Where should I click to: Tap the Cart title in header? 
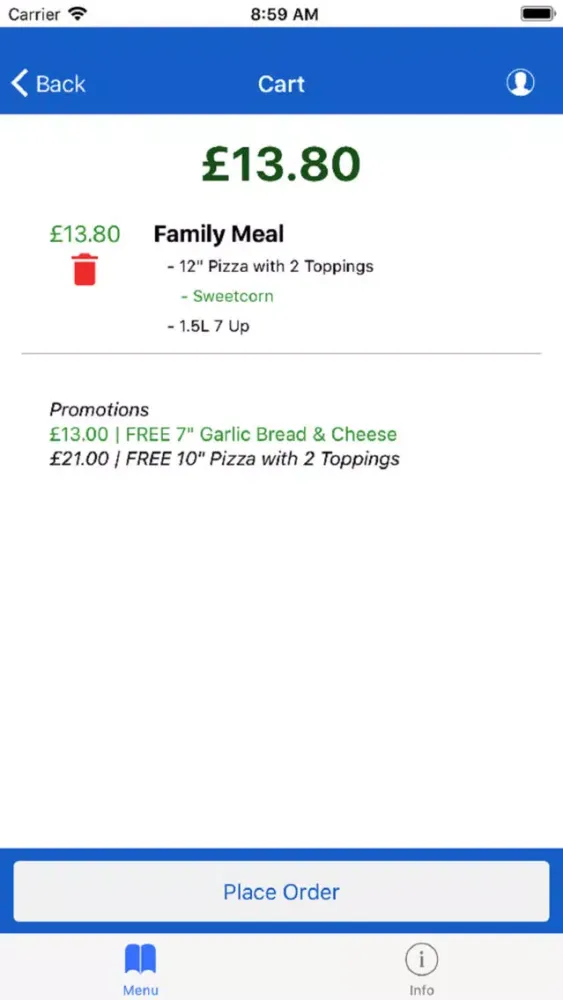(x=281, y=84)
